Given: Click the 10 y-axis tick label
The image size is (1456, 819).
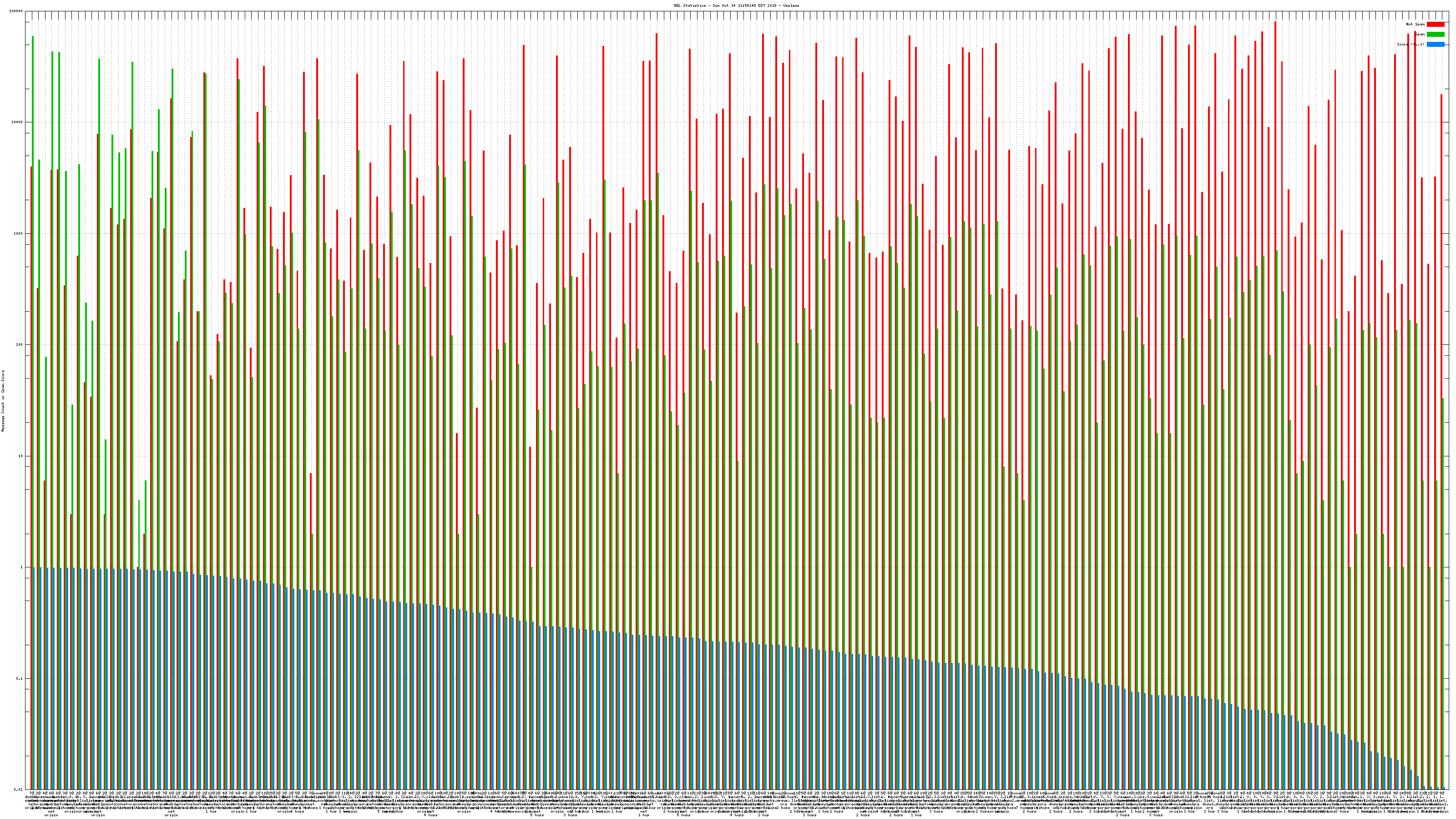Looking at the screenshot, I should [x=21, y=456].
